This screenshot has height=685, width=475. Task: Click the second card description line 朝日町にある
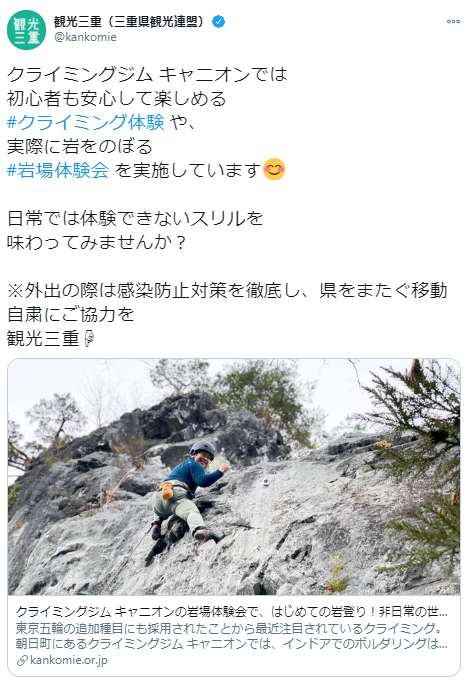coord(231,644)
